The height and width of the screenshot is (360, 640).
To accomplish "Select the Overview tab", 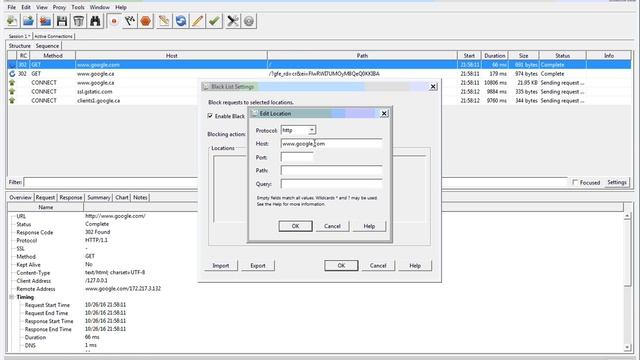I will [x=20, y=198].
